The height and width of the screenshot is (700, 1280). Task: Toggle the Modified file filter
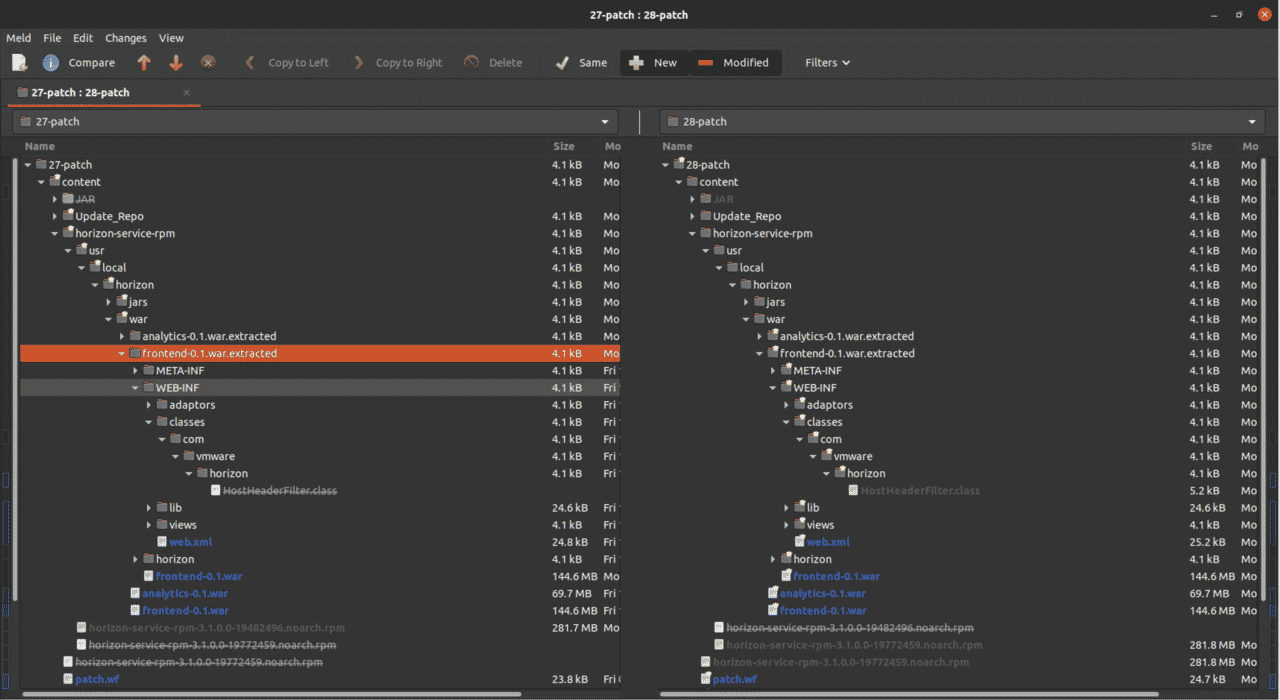coord(736,62)
